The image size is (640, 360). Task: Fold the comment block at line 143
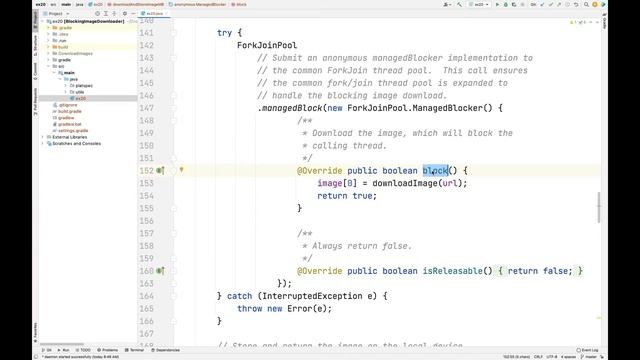click(x=173, y=58)
